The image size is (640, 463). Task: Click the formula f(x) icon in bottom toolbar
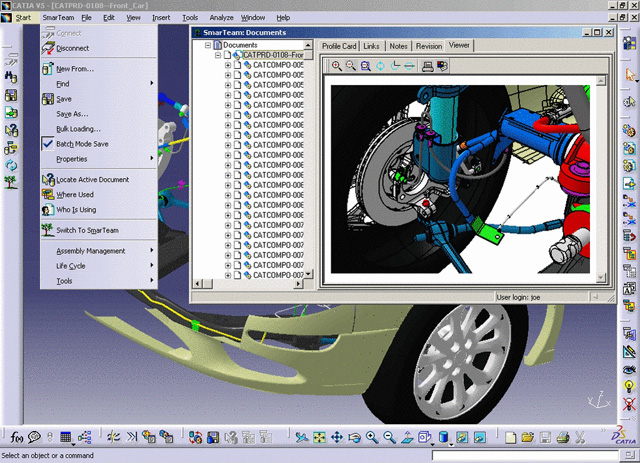coord(17,437)
